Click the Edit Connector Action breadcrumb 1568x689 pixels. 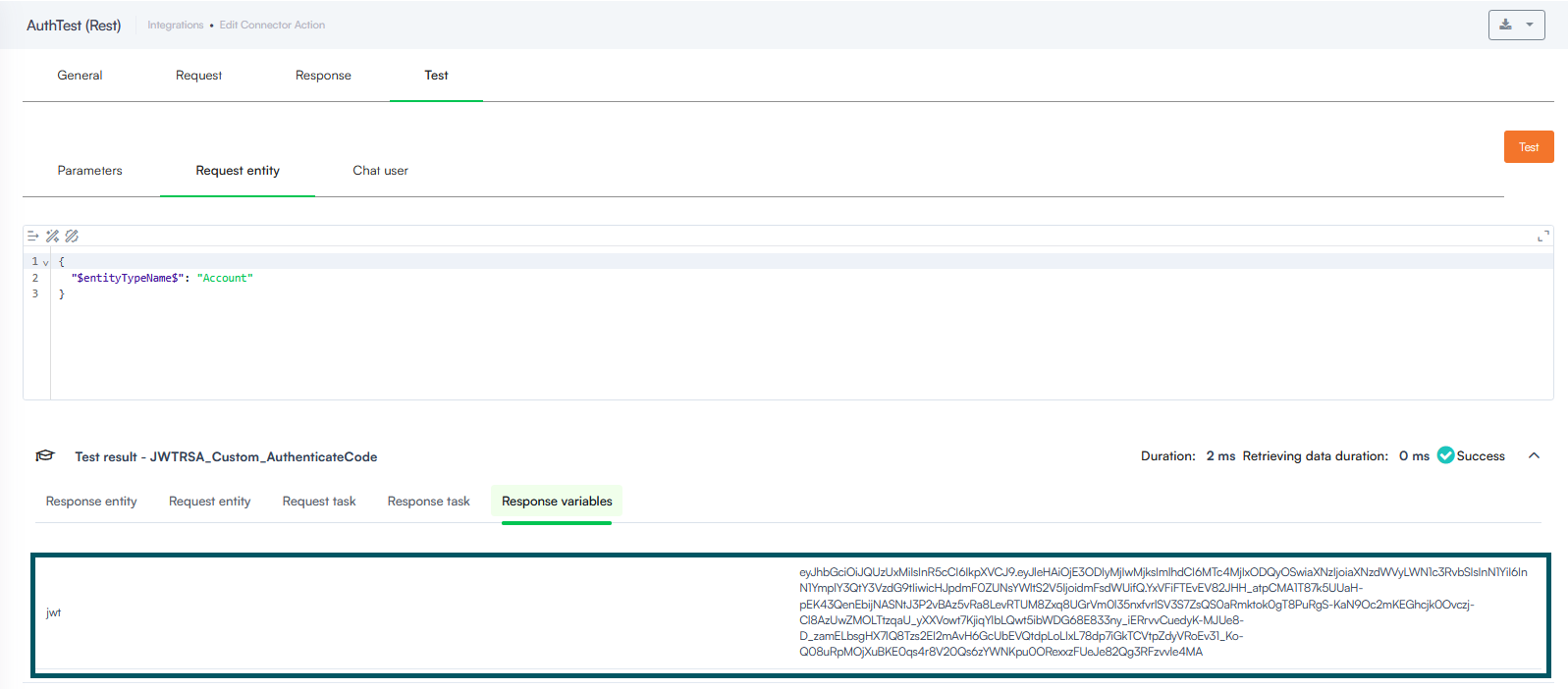tap(272, 26)
